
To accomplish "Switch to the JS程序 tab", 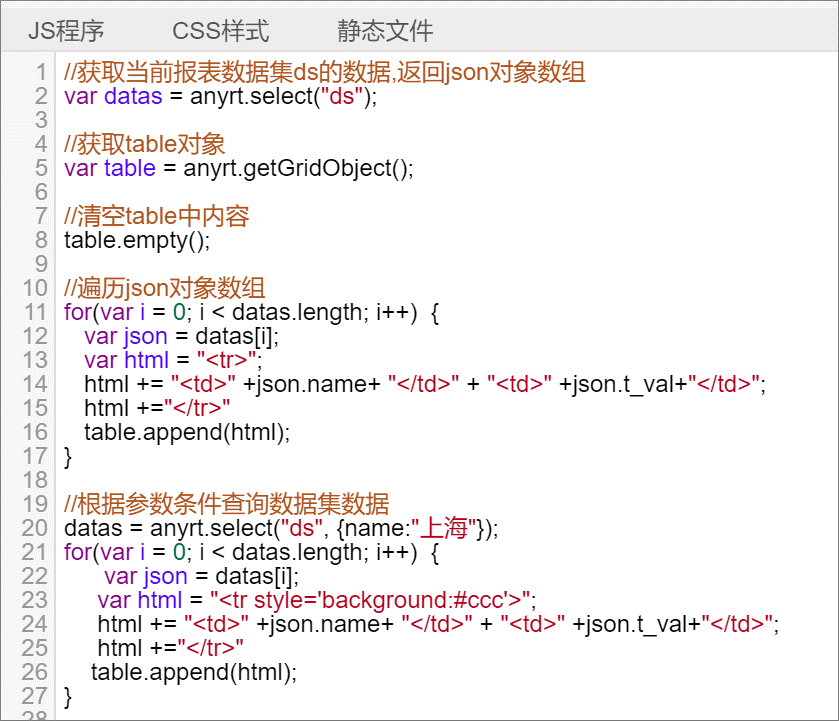I will pyautogui.click(x=66, y=31).
